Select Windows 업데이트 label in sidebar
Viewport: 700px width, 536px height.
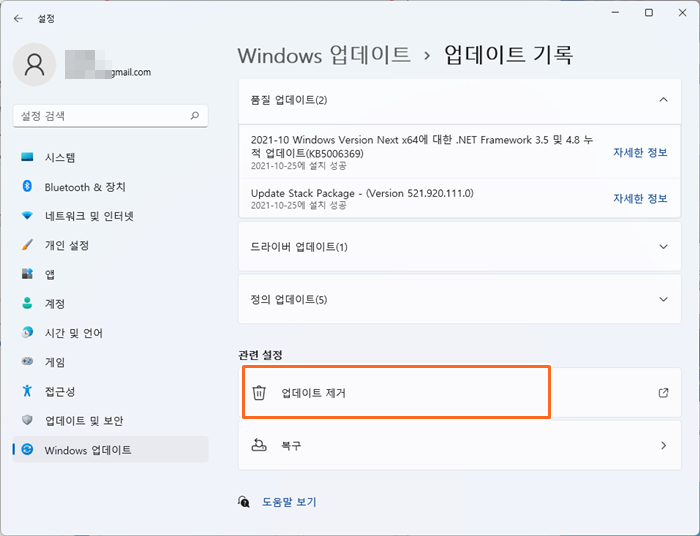[x=88, y=450]
